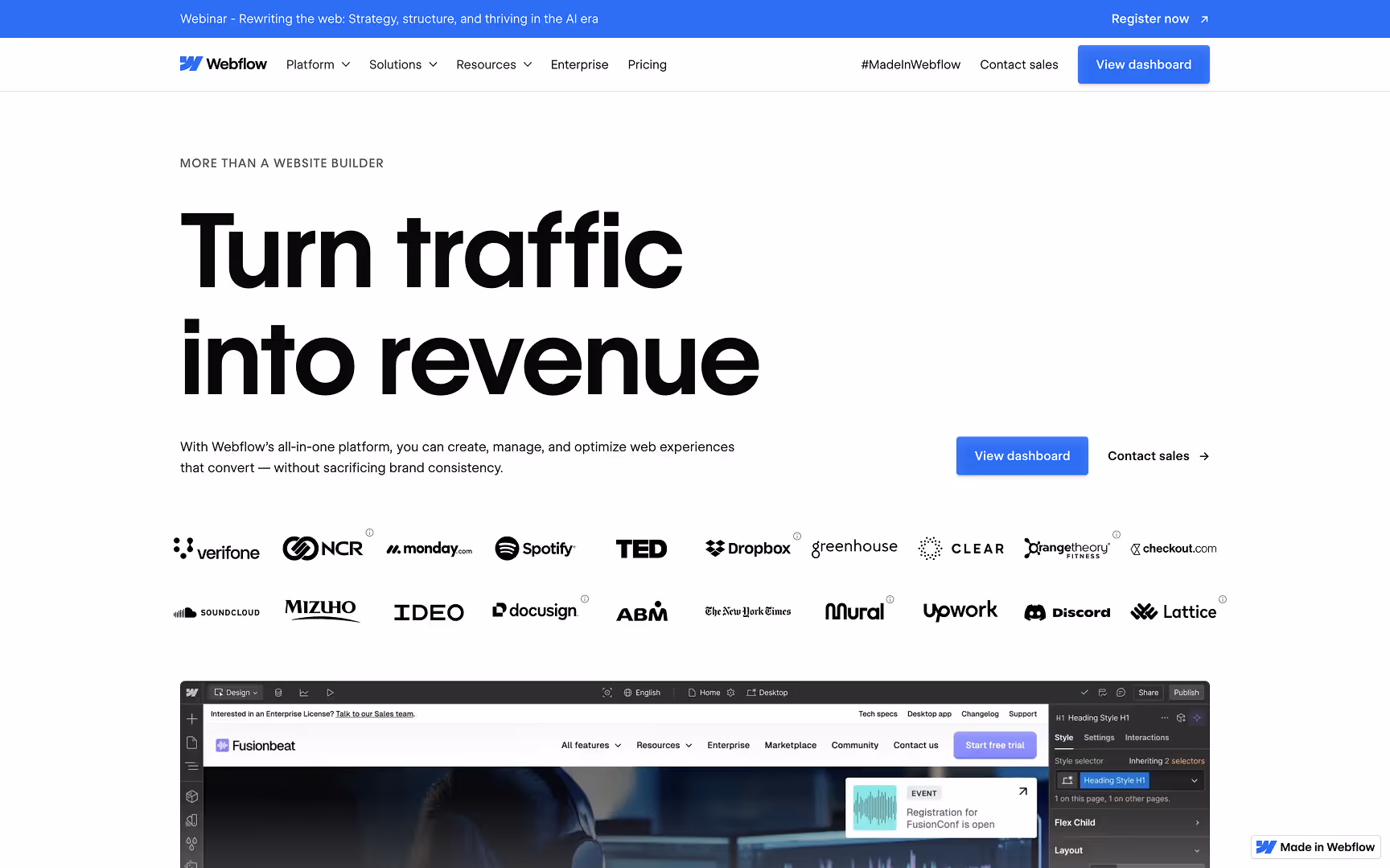Expand the Solutions menu

pos(403,64)
